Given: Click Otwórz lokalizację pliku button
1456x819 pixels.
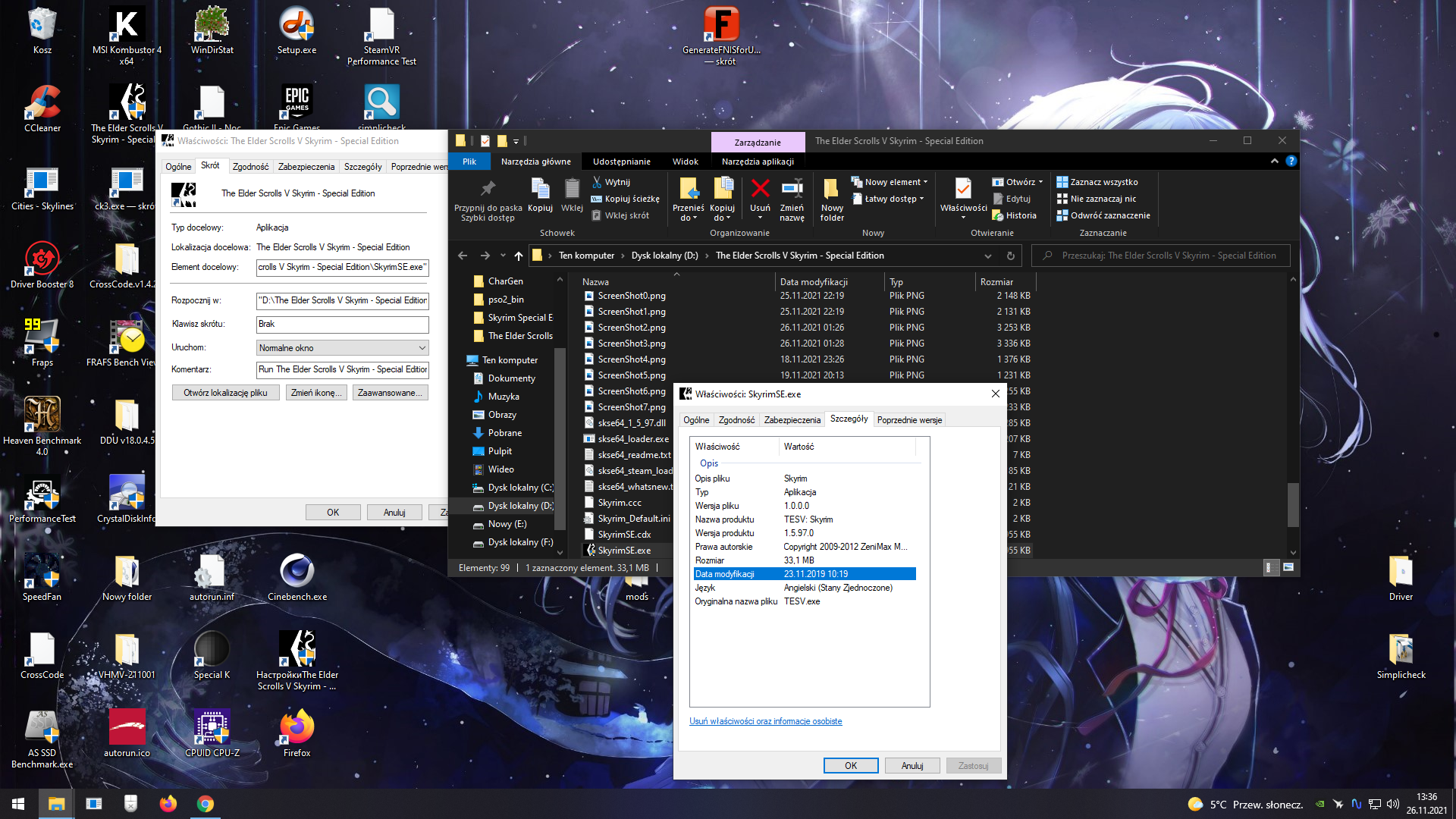Looking at the screenshot, I should tap(225, 393).
